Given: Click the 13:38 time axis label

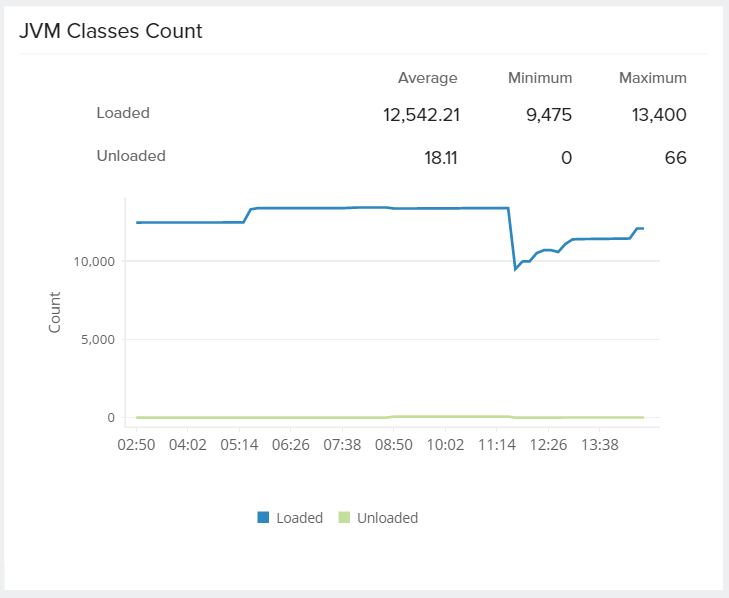Looking at the screenshot, I should [x=600, y=443].
